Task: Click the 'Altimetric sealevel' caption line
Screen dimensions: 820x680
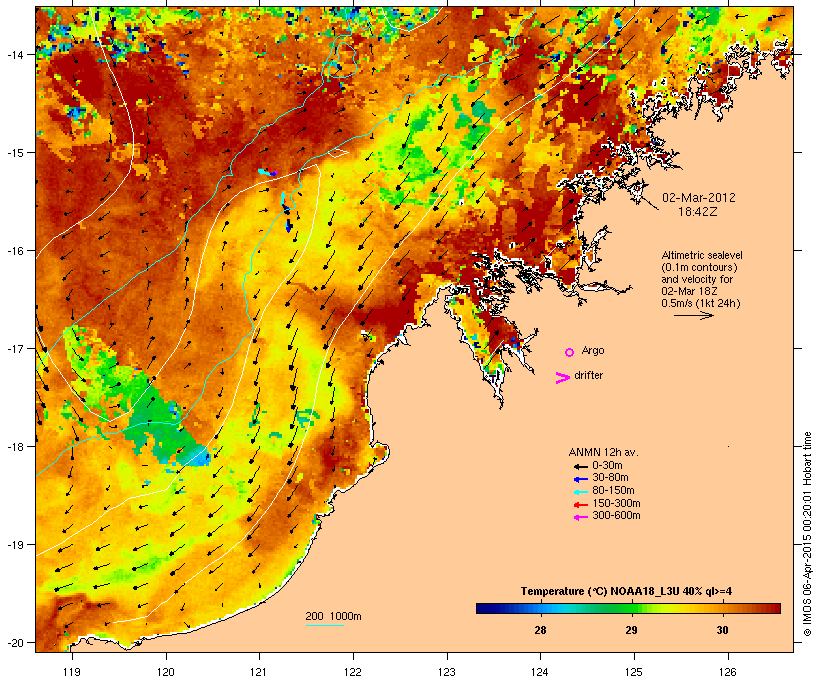Action: 702,255
